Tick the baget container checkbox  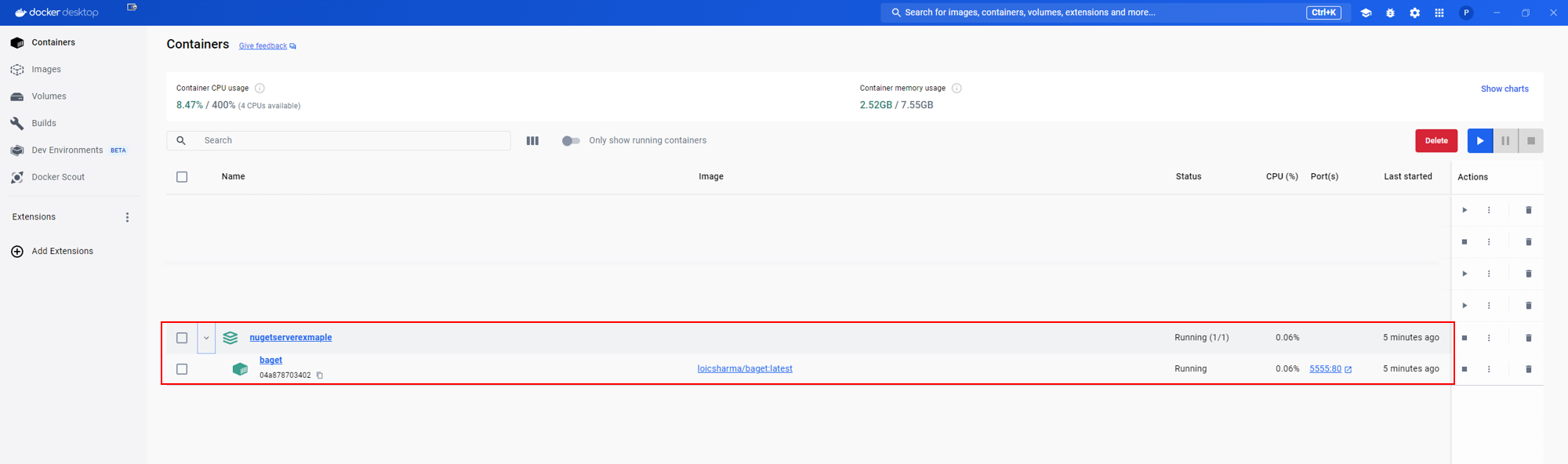[x=182, y=369]
